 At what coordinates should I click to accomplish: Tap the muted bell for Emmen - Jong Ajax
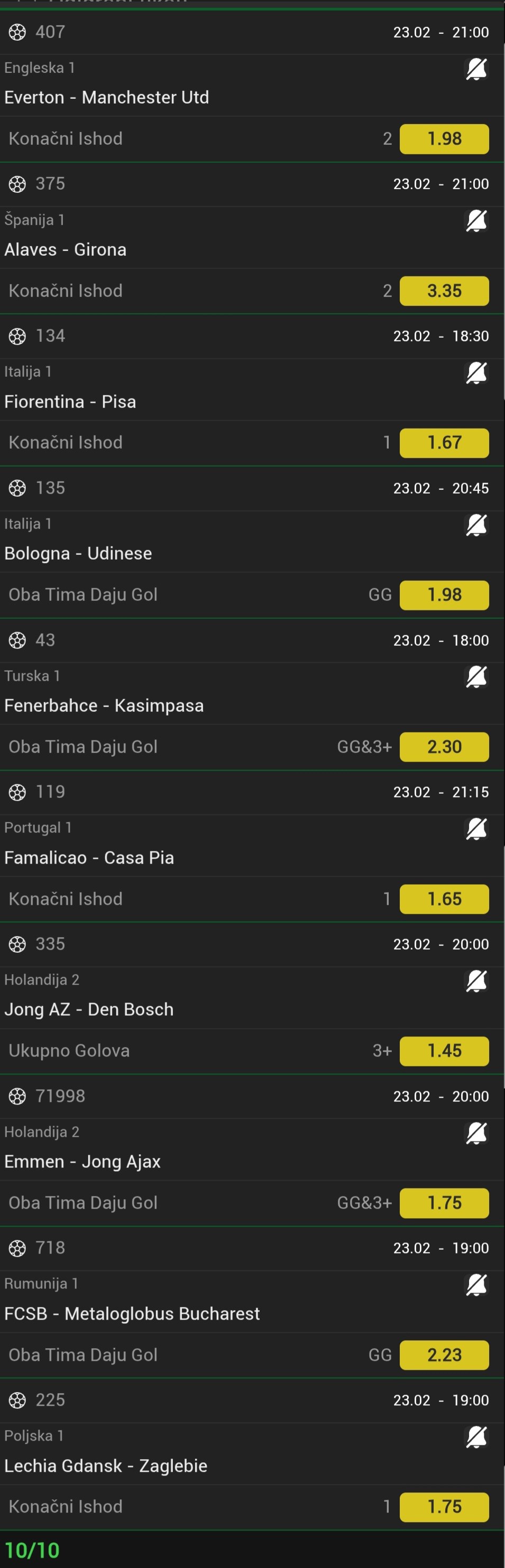pos(476,1133)
